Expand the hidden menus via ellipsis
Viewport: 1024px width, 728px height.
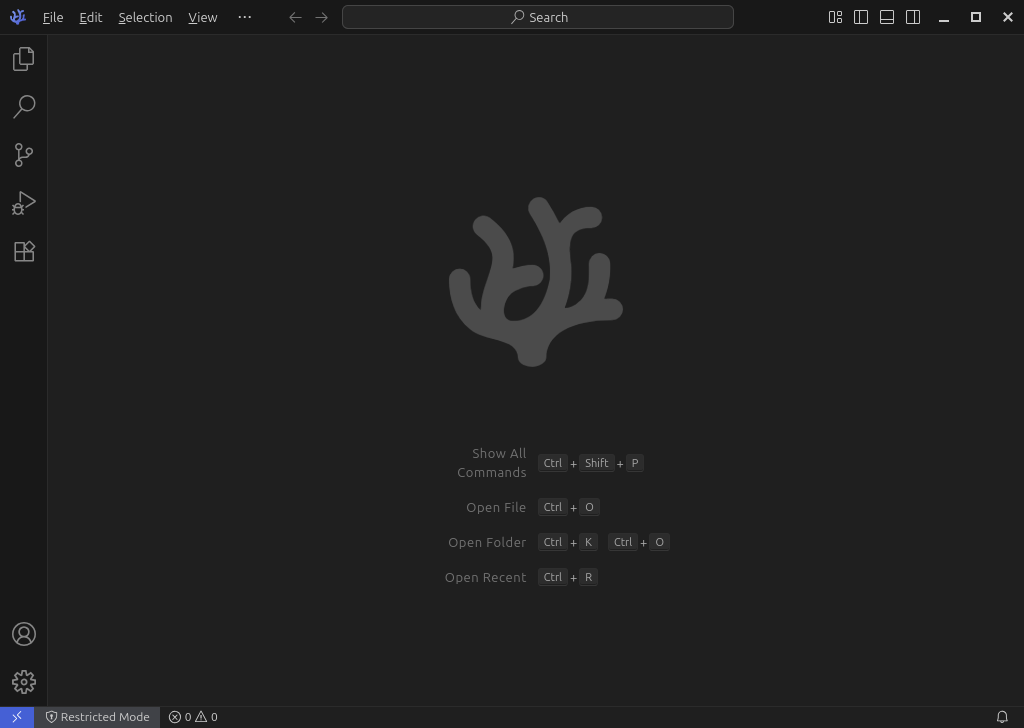coord(245,17)
